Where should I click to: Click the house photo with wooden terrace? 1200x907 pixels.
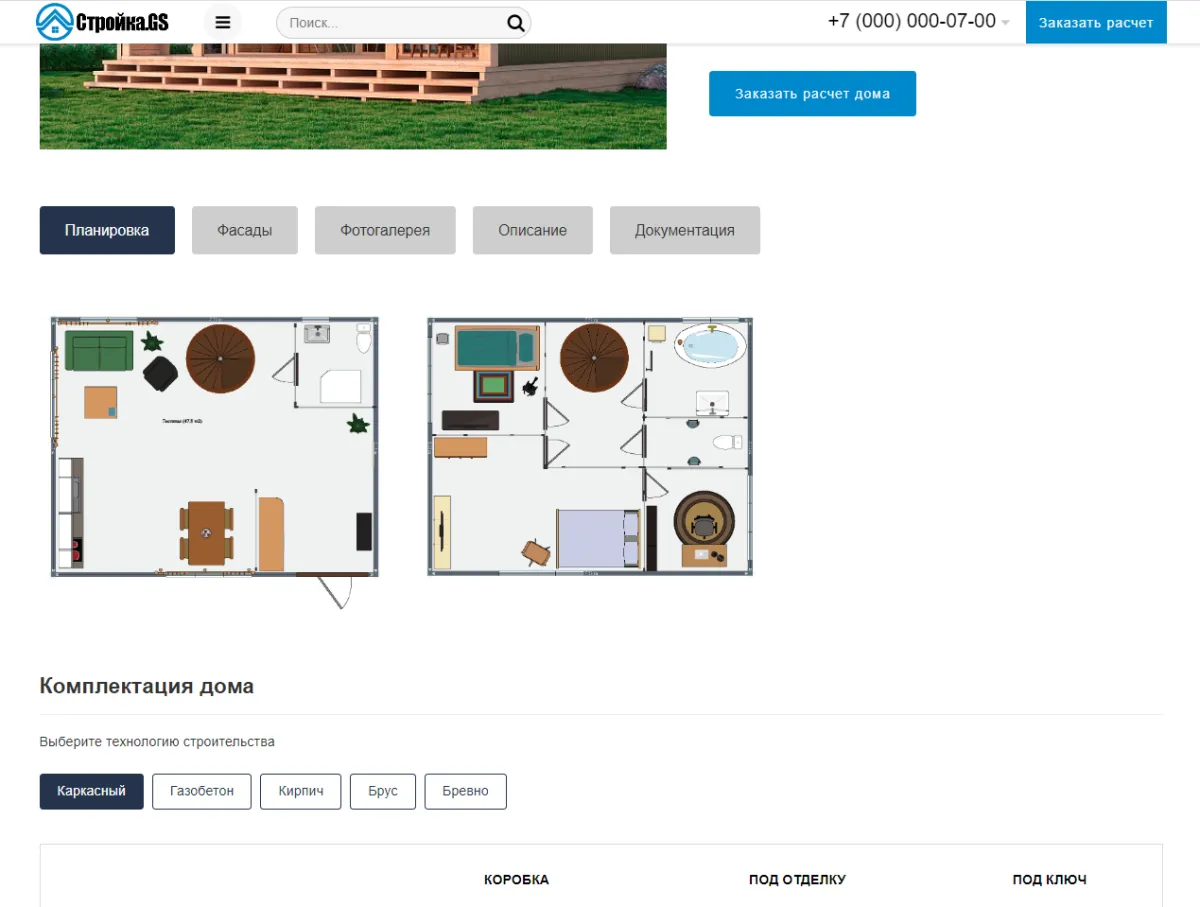tap(352, 96)
